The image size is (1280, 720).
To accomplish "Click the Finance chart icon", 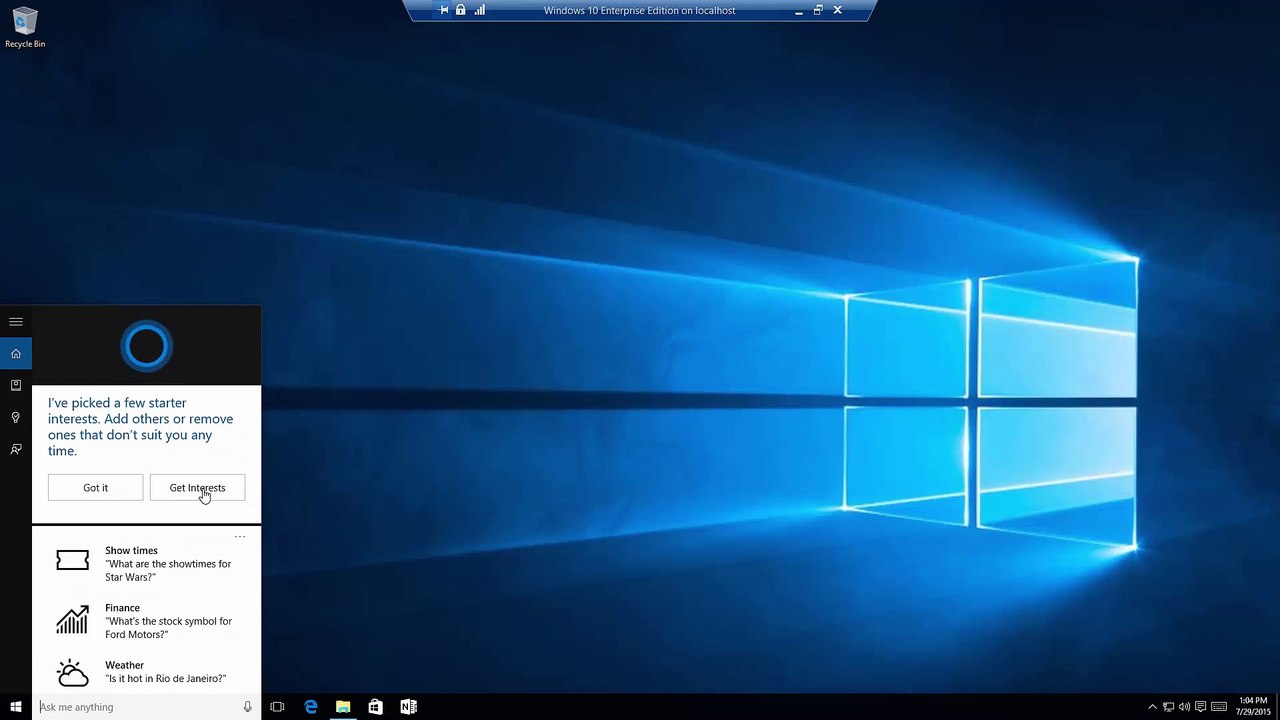I will pyautogui.click(x=72, y=620).
